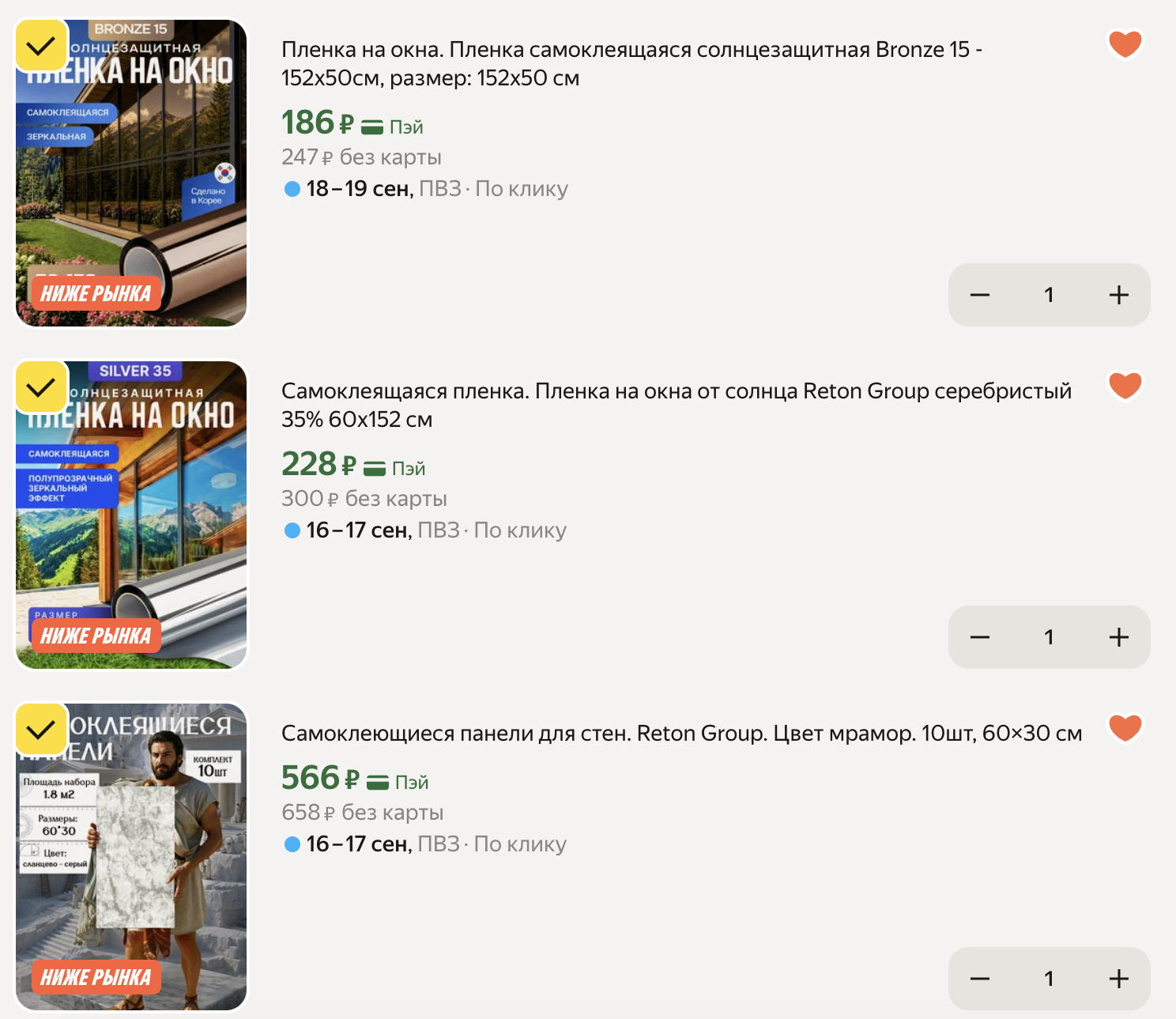Image resolution: width=1176 pixels, height=1019 pixels.
Task: Decrease quantity of silver 35% film
Action: (980, 637)
